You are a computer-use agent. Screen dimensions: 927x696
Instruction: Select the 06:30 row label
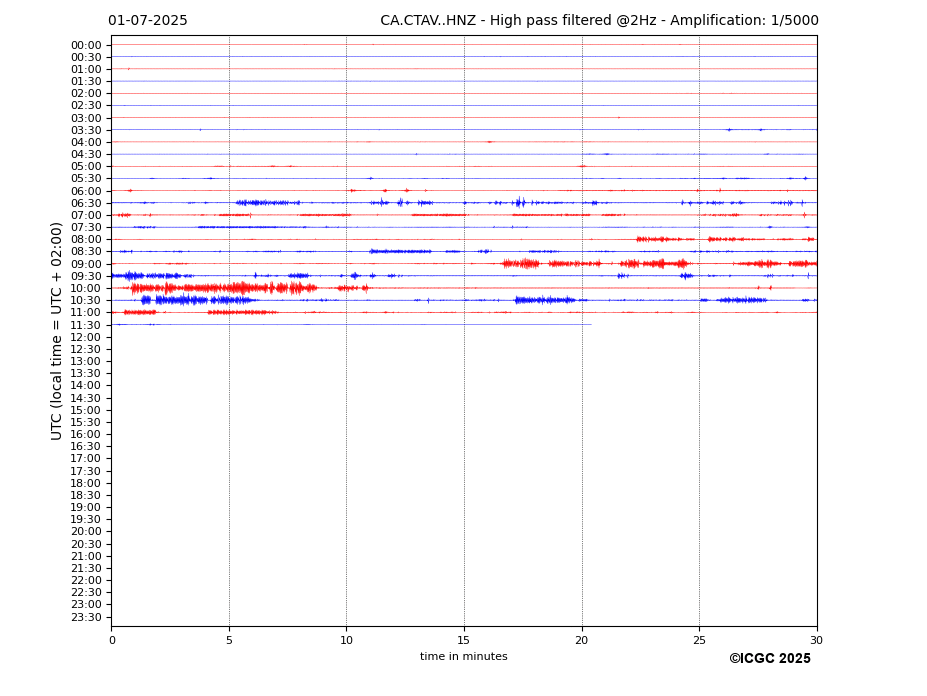pyautogui.click(x=86, y=203)
